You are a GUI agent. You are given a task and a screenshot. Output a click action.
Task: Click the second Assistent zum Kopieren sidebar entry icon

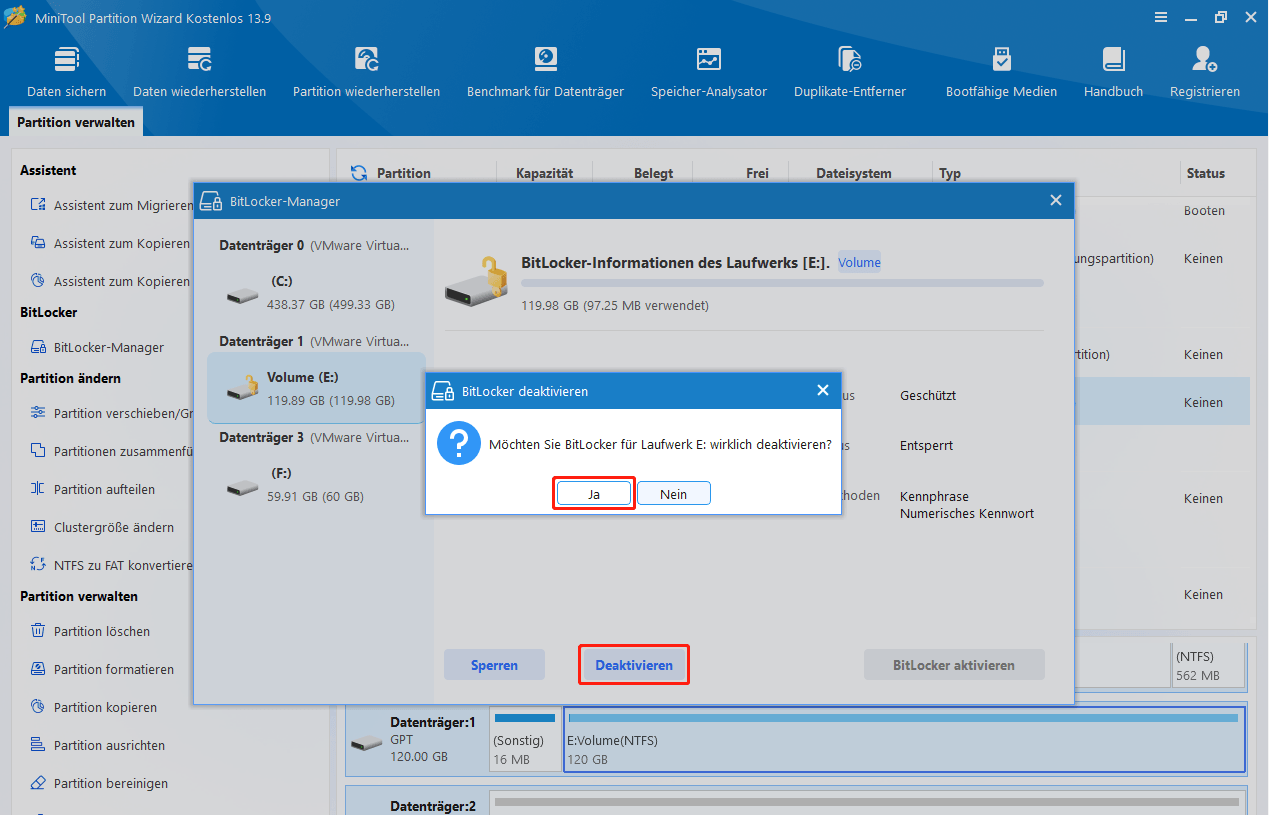[38, 281]
